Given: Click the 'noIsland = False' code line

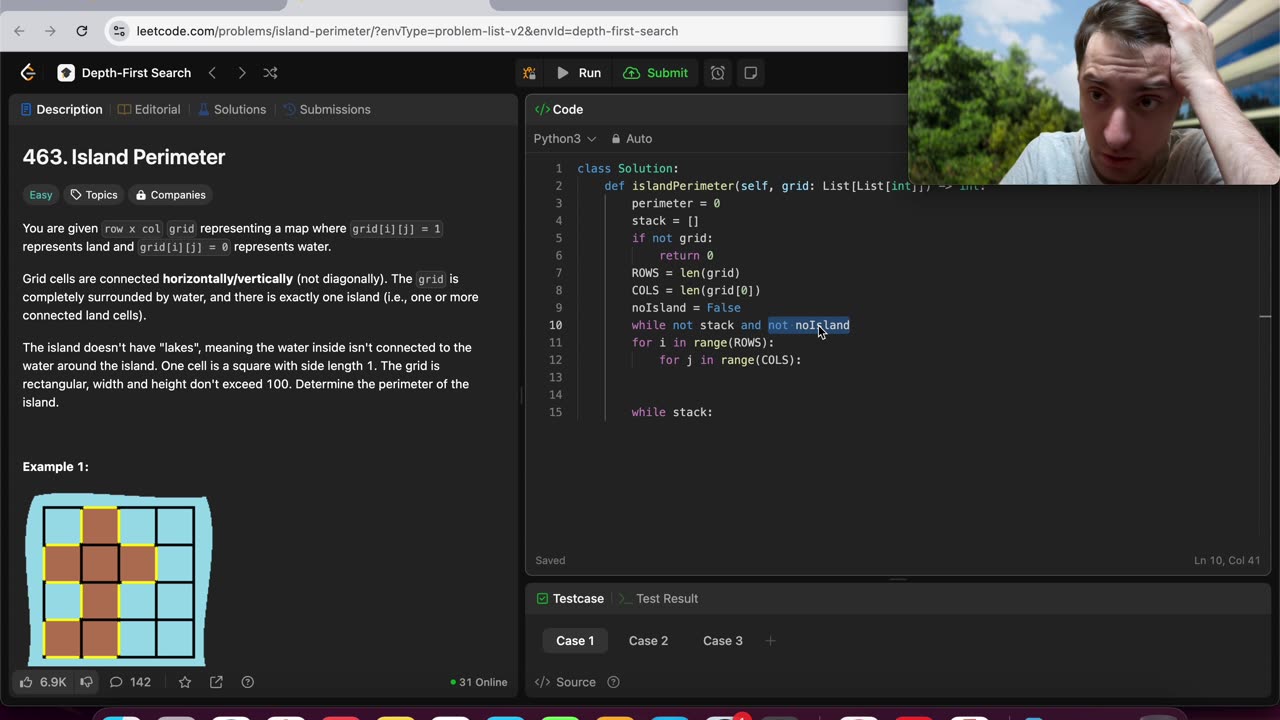Looking at the screenshot, I should [686, 308].
